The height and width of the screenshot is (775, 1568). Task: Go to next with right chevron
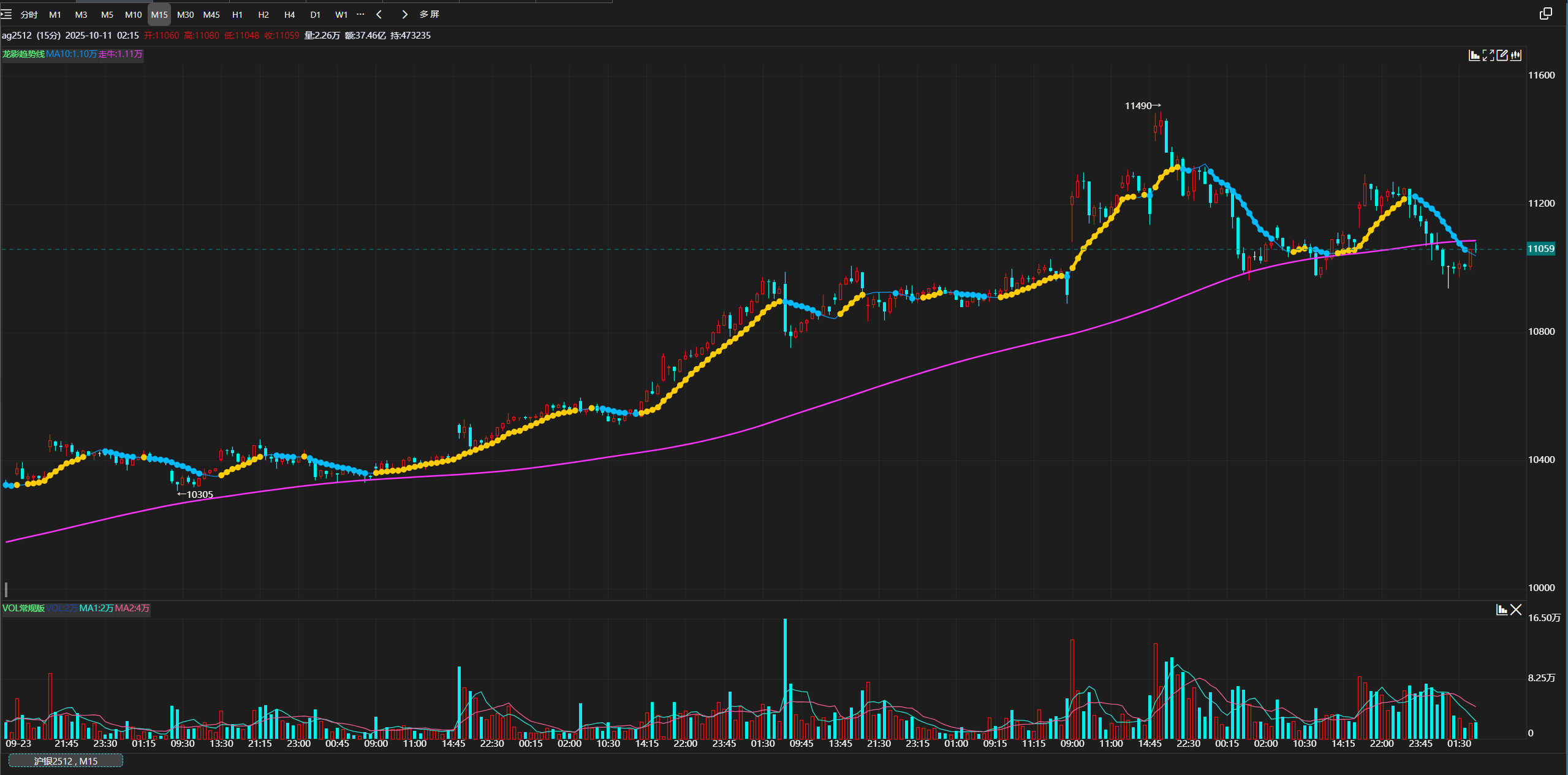click(x=404, y=14)
